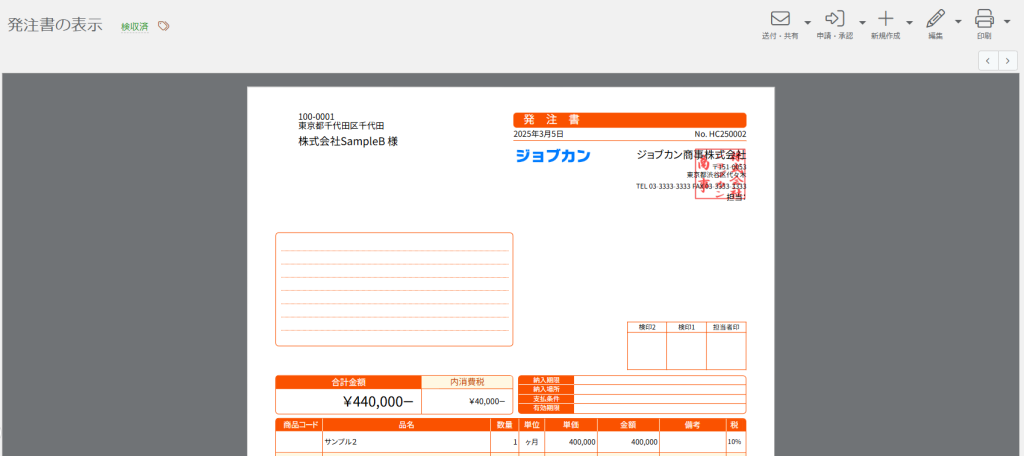Go to previous document with left chevron
Screen dimensions: 1024x456
tap(987, 61)
